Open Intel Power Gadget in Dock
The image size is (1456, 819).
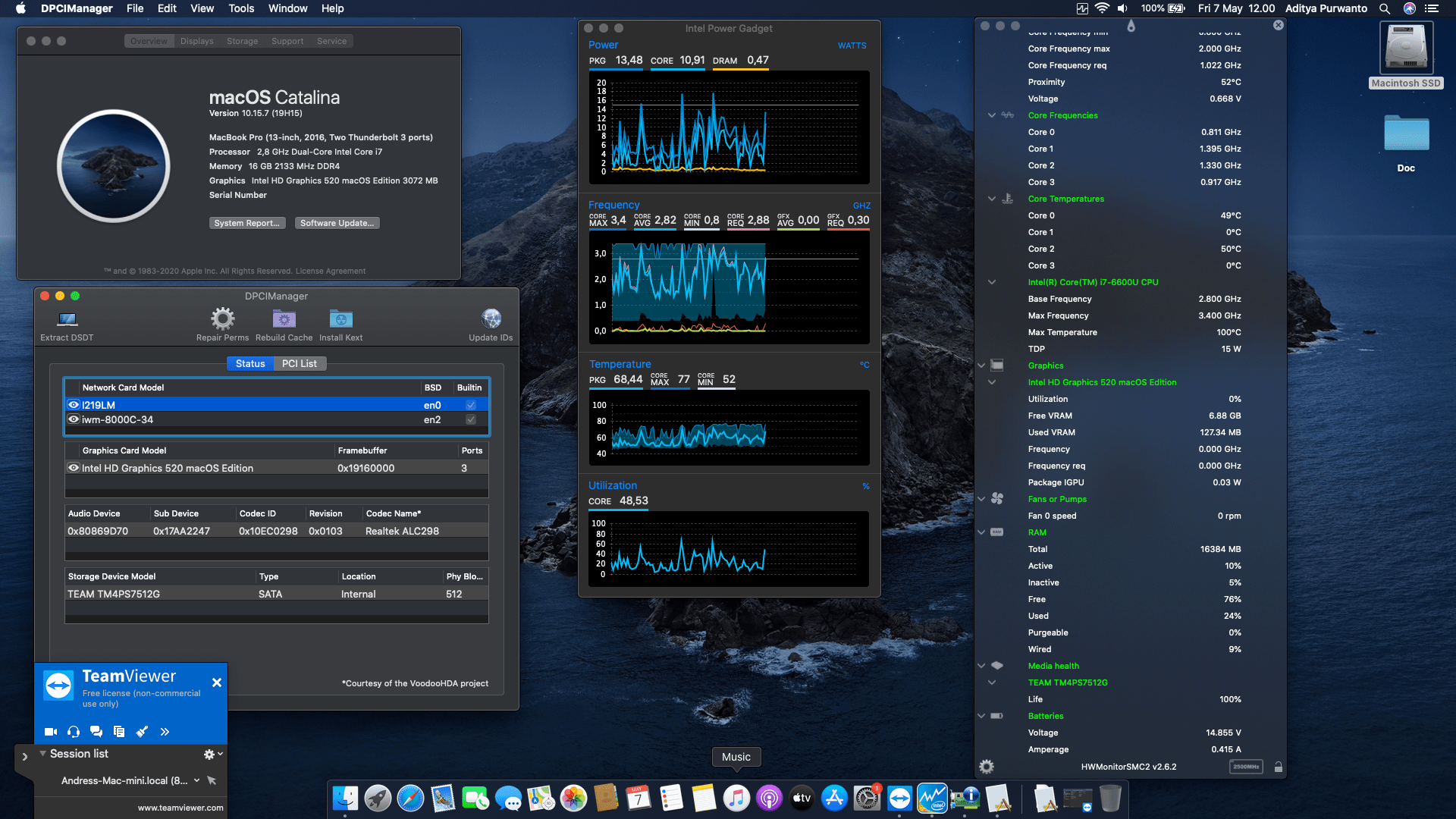tap(932, 798)
